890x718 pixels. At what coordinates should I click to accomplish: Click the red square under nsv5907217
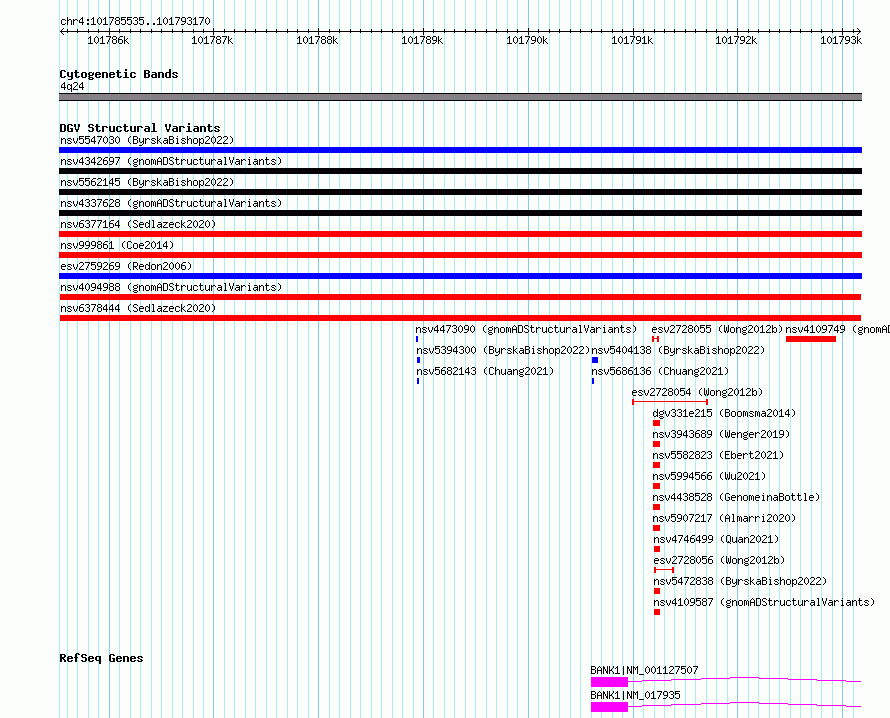pos(656,528)
